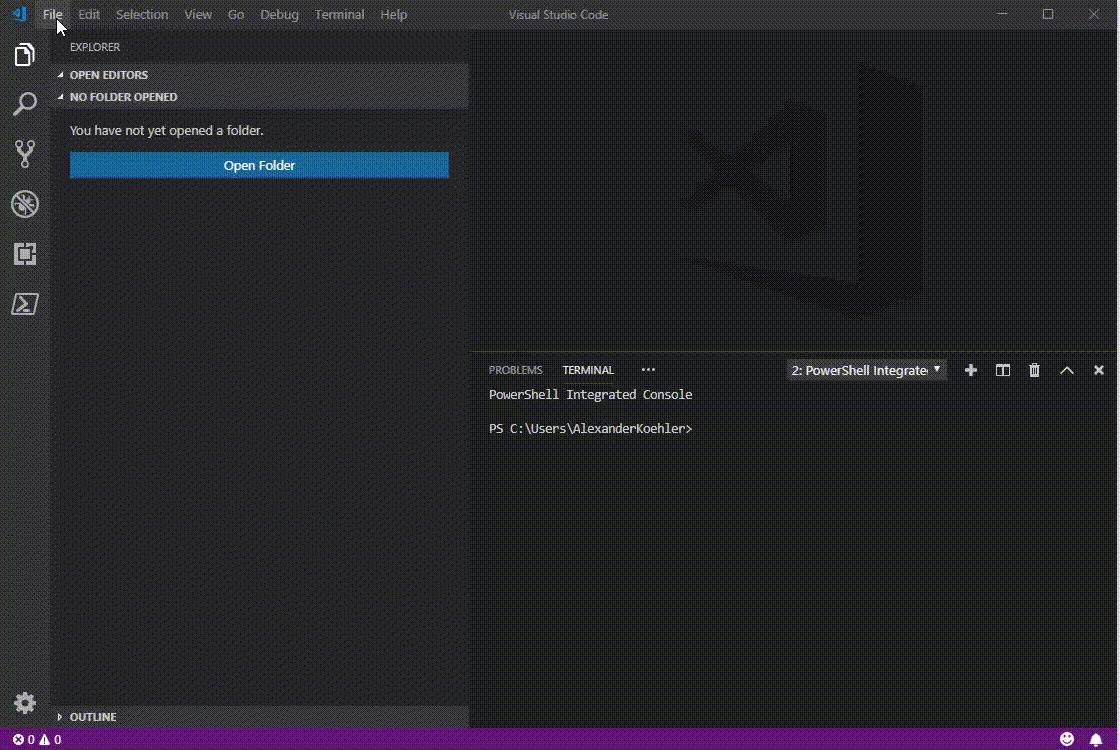This screenshot has height=750, width=1120.
Task: Open the Terminal menu
Action: [x=339, y=14]
